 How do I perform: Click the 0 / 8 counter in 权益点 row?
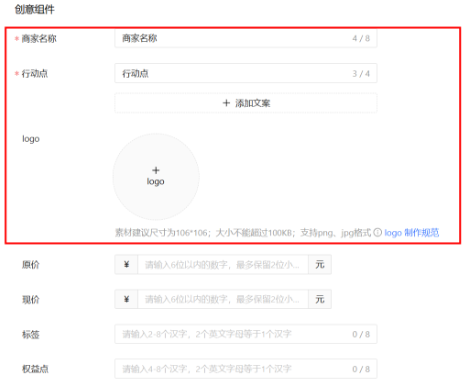click(x=361, y=369)
